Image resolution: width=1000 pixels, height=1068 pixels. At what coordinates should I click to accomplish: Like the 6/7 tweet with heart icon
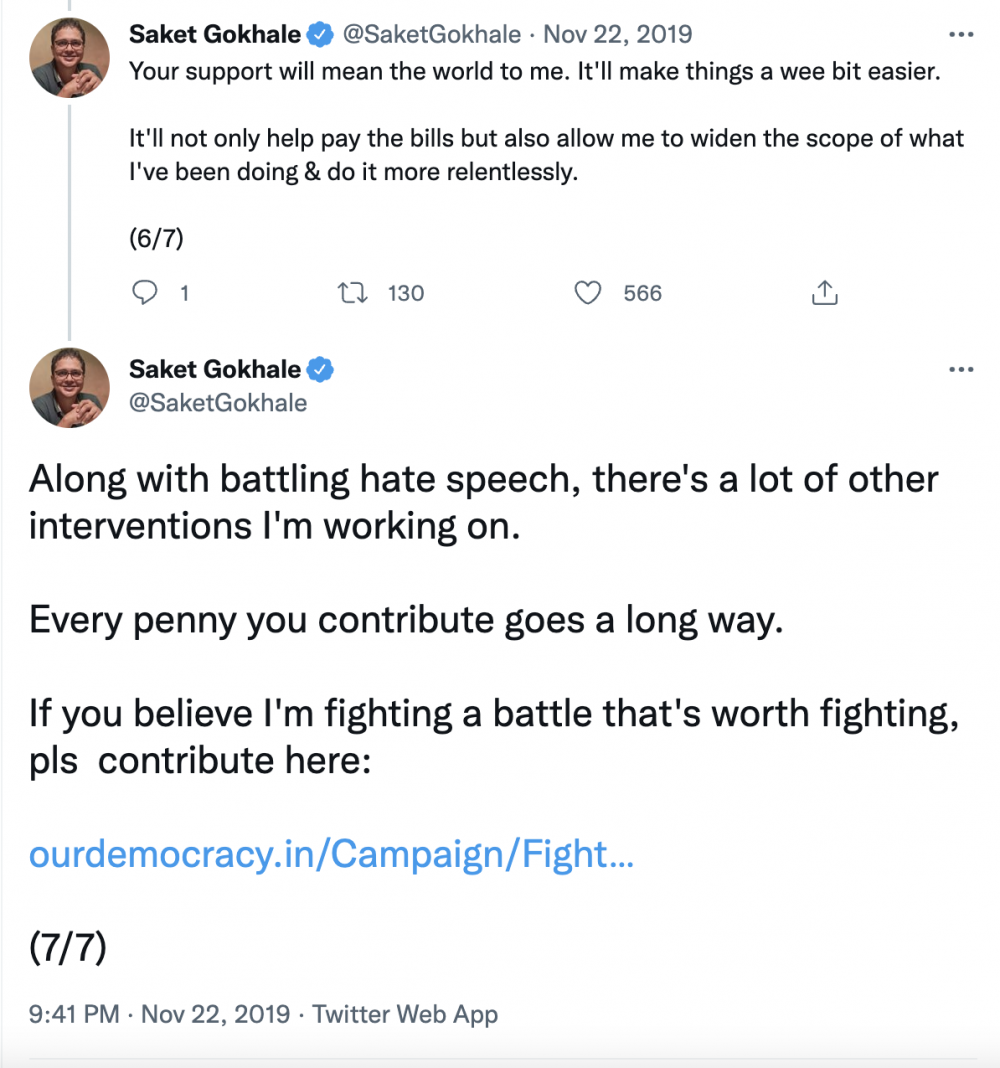589,293
